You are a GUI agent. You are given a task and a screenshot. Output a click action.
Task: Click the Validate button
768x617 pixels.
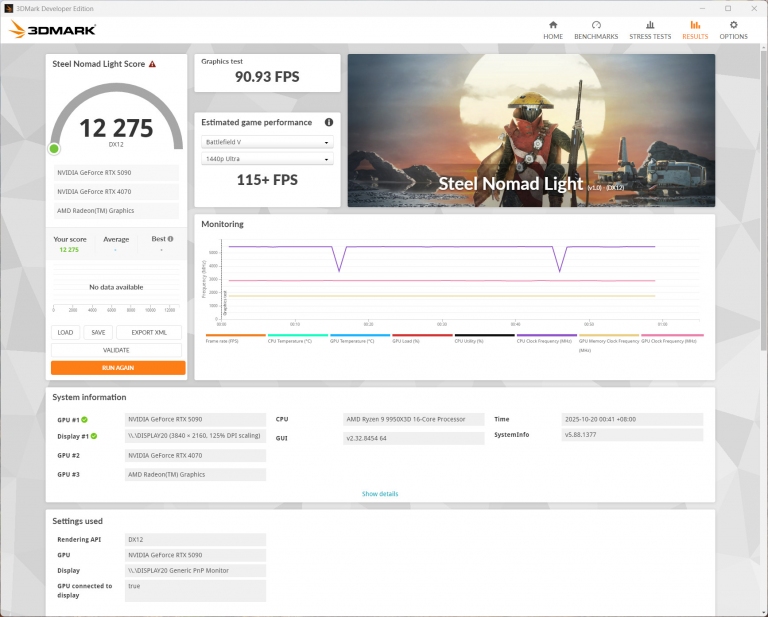(117, 350)
